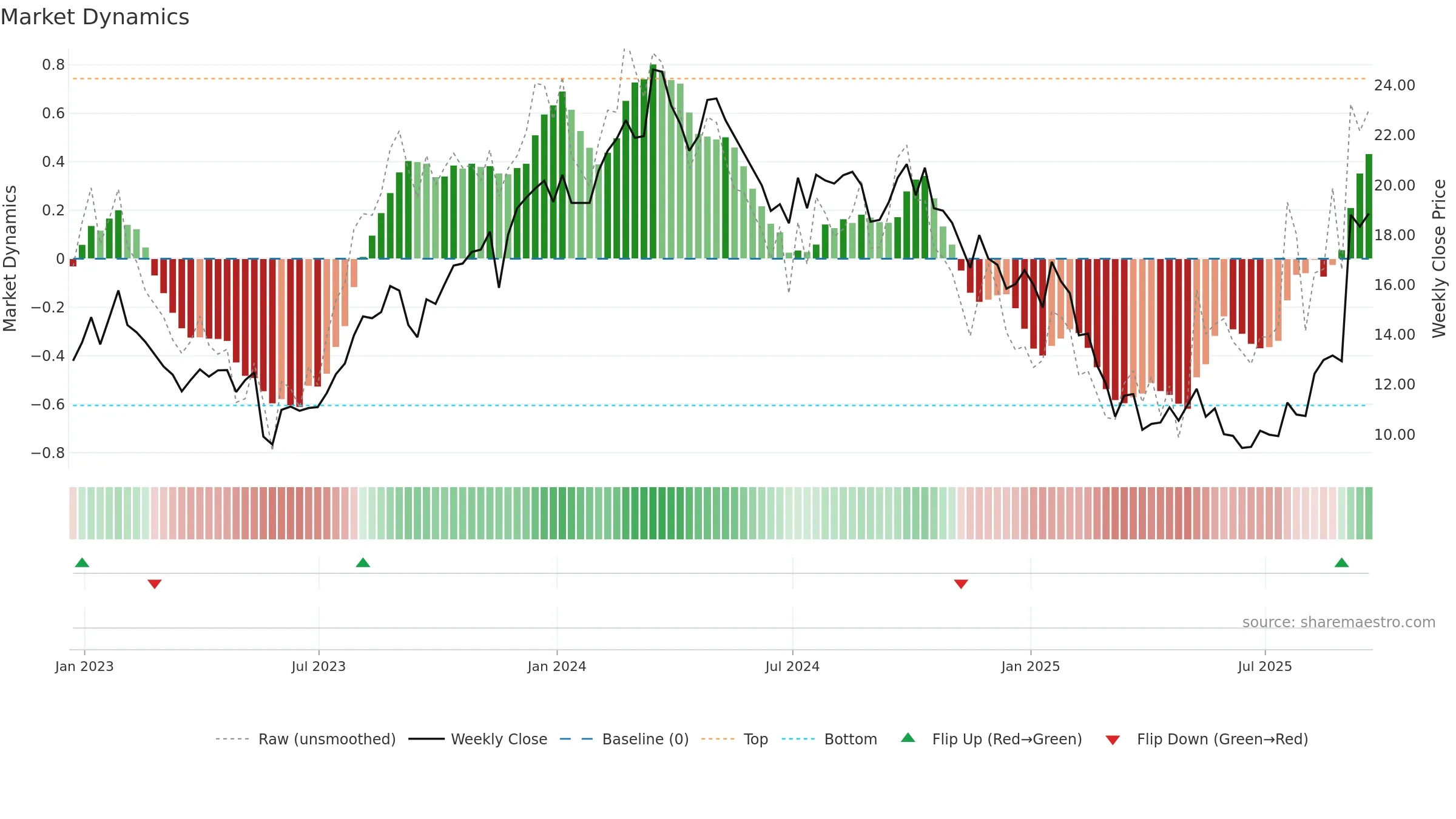Viewport: 1456px width, 819px height.
Task: Click the Jan 2024 x-axis label
Action: (557, 666)
